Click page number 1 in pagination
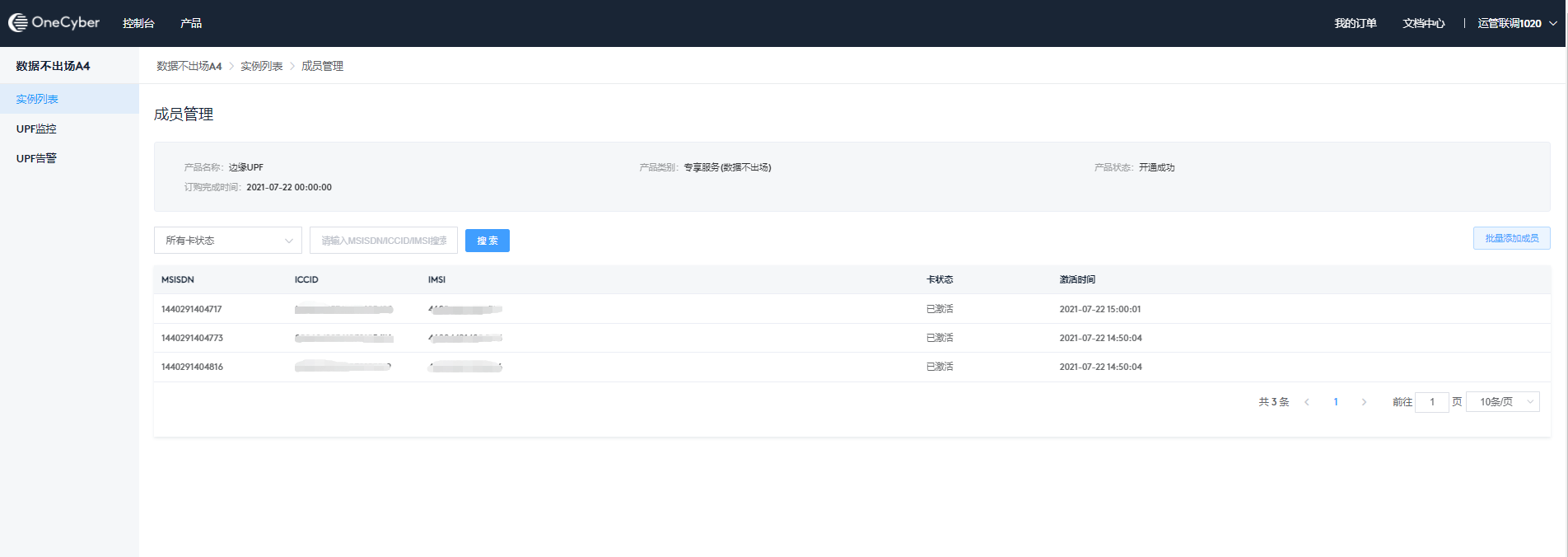Viewport: 1568px width, 557px height. tap(1336, 402)
